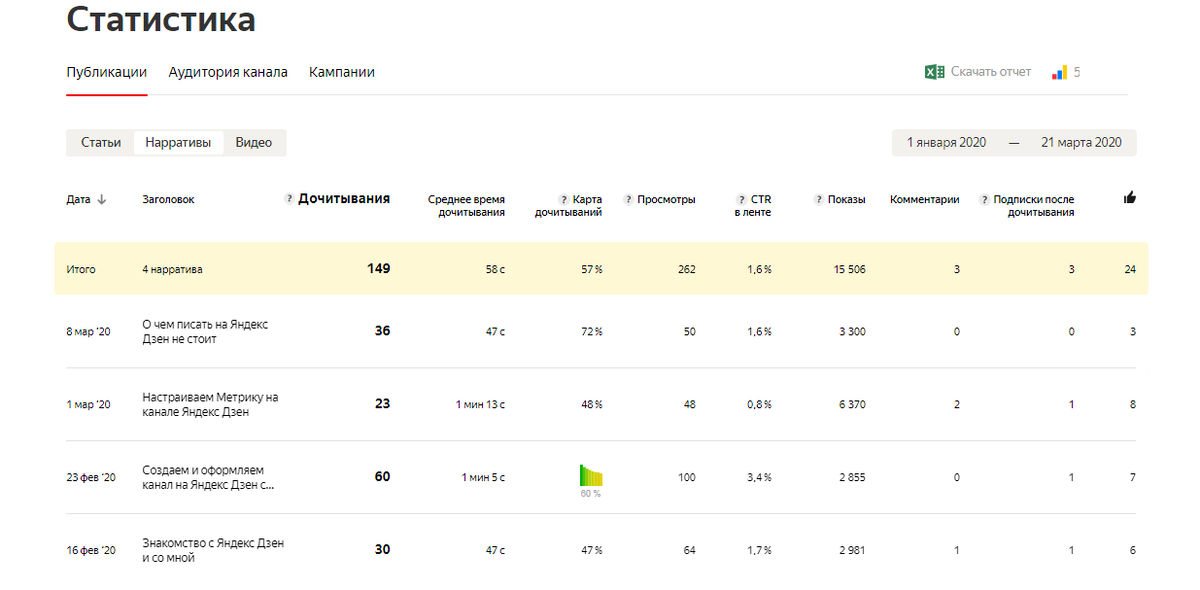Select the Нарративы filter
This screenshot has height=590, width=1200.
[178, 142]
